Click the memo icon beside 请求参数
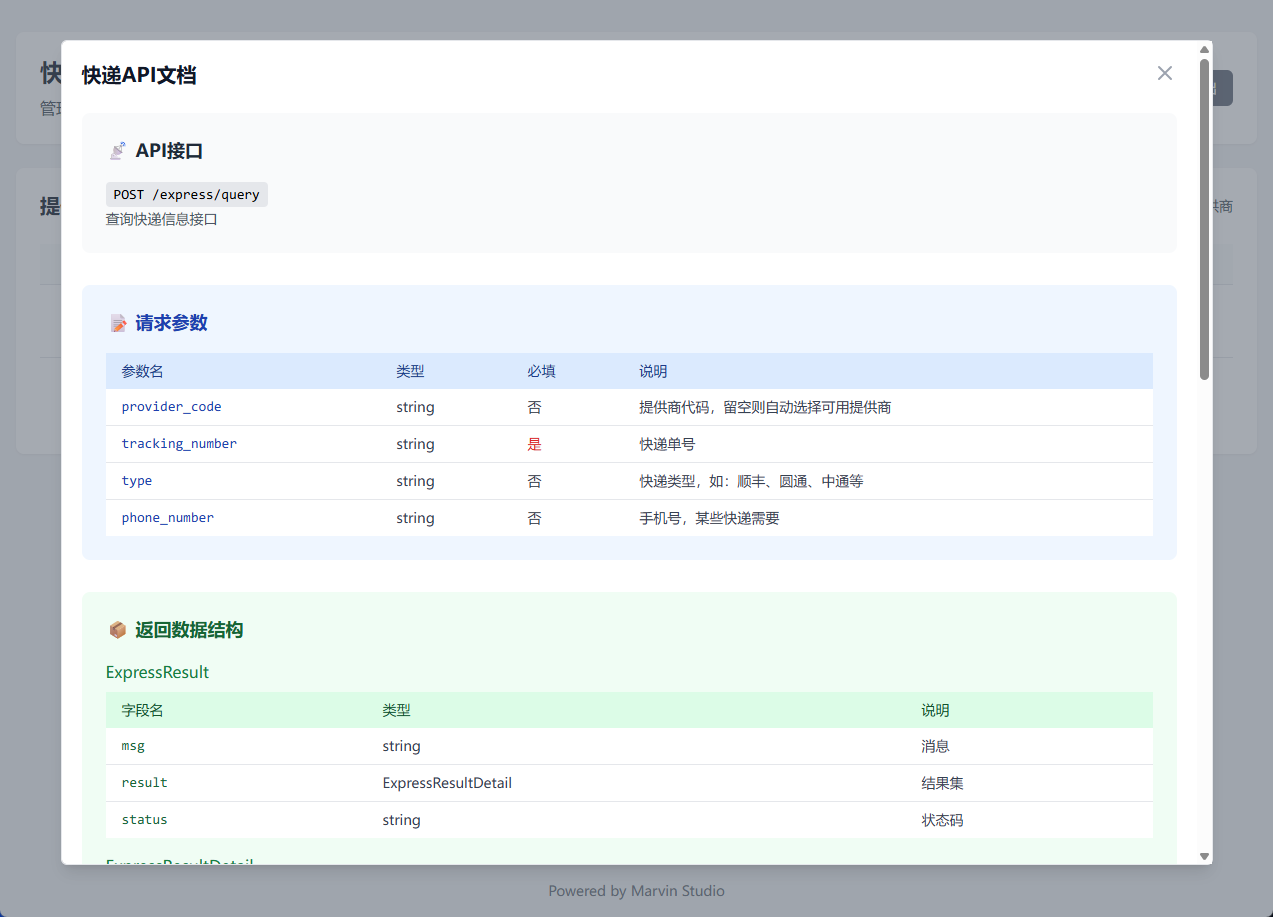Screen dimensions: 1273x917 (118, 323)
